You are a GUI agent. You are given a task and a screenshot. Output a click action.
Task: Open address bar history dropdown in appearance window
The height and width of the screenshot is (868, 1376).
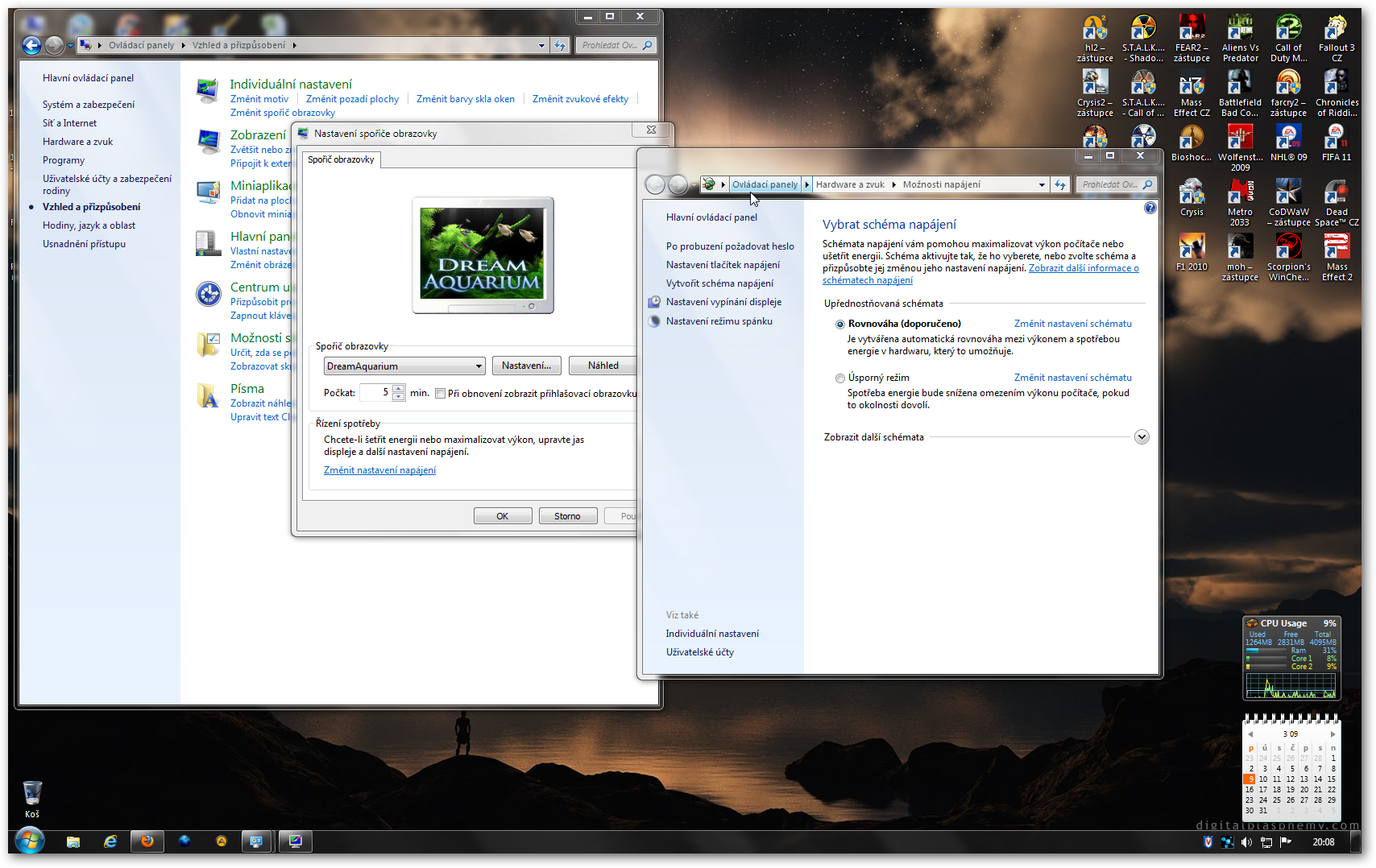[x=542, y=46]
